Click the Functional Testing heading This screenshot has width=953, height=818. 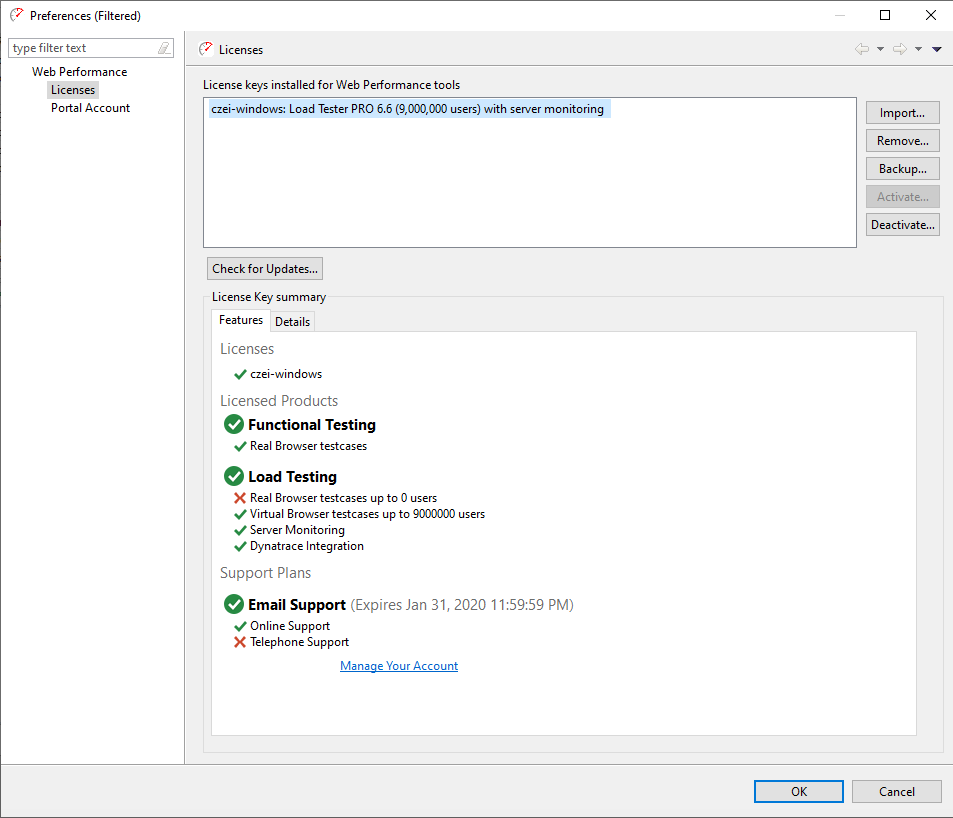click(x=312, y=425)
